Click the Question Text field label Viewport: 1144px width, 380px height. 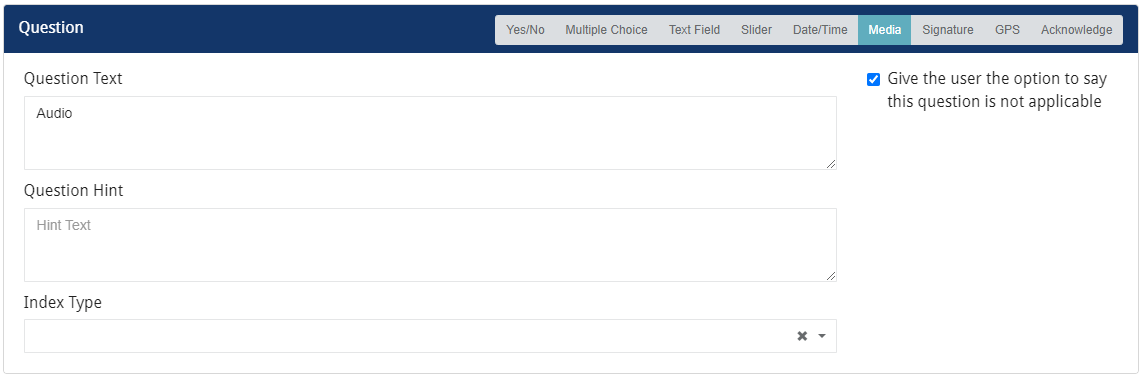pos(73,79)
